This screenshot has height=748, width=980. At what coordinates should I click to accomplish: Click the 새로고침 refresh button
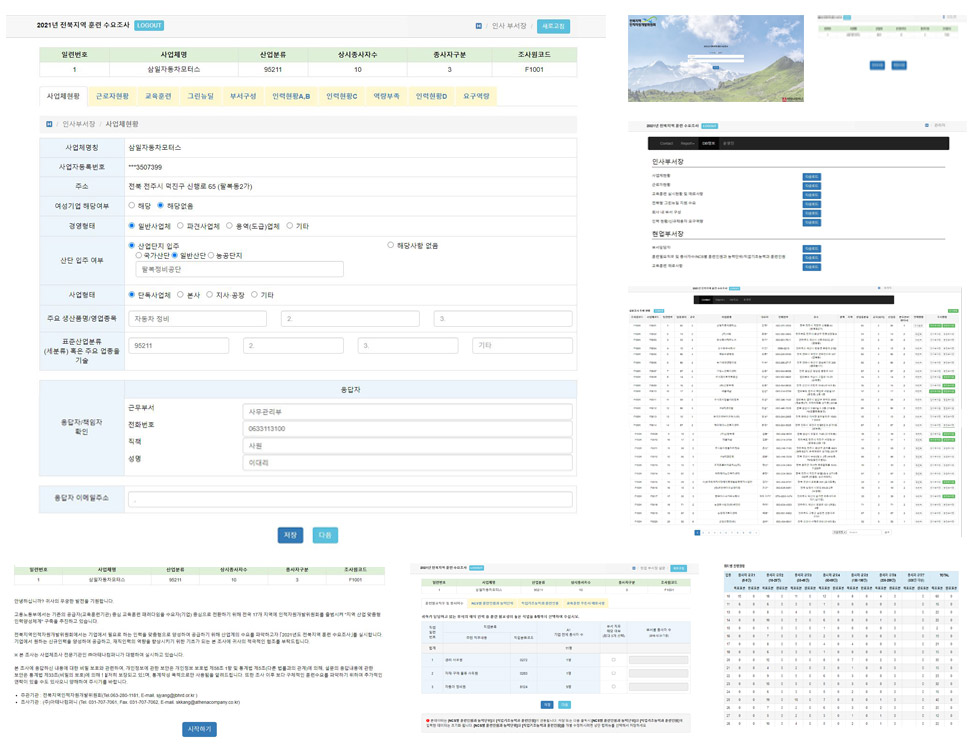(553, 27)
